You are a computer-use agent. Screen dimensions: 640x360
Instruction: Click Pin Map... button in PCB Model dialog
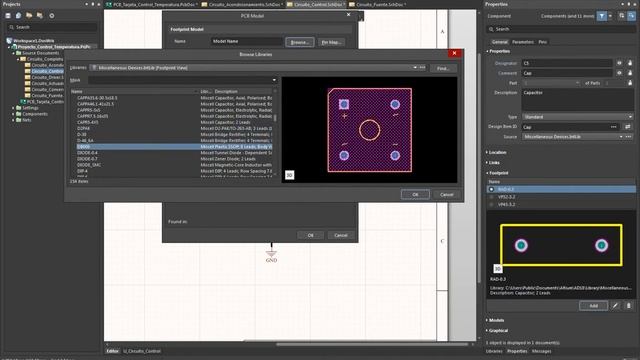point(331,42)
